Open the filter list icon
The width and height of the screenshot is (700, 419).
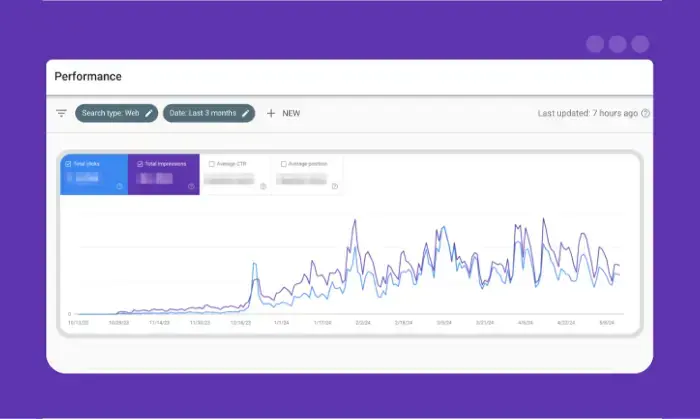point(61,113)
